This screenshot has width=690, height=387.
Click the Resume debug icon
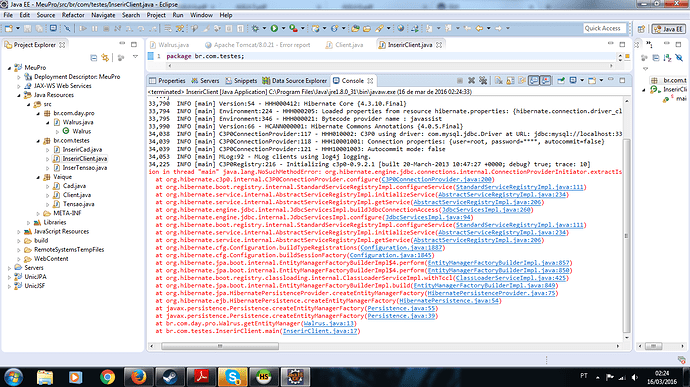coord(83,29)
